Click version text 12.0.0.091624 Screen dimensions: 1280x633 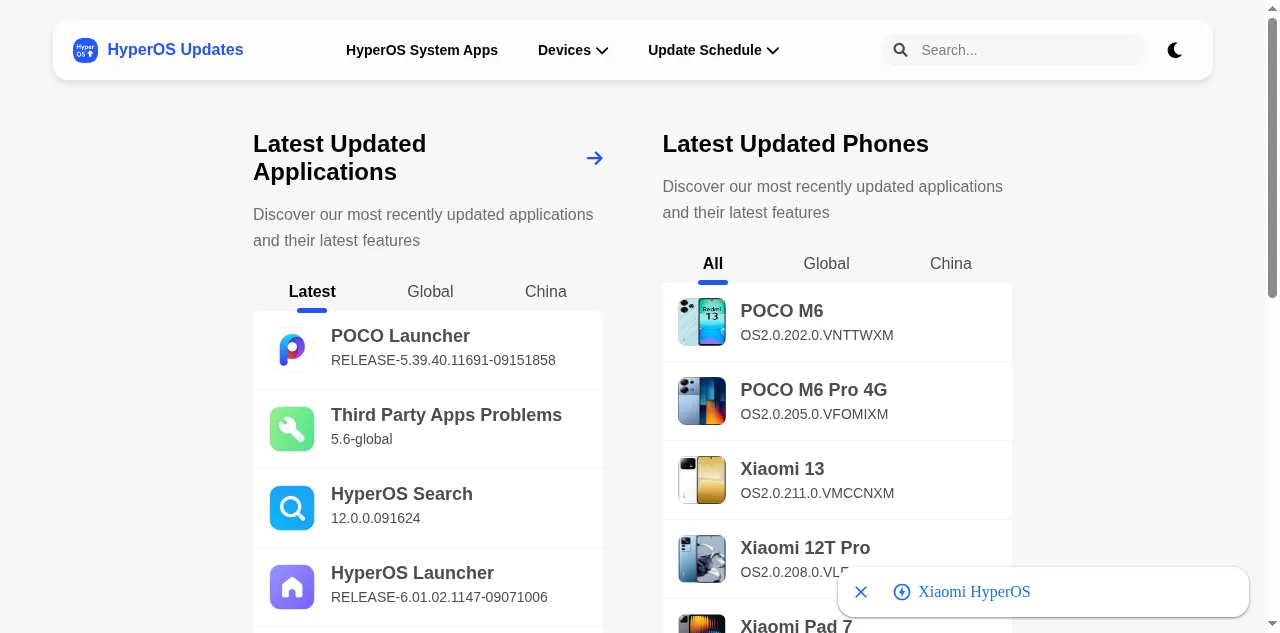[376, 518]
